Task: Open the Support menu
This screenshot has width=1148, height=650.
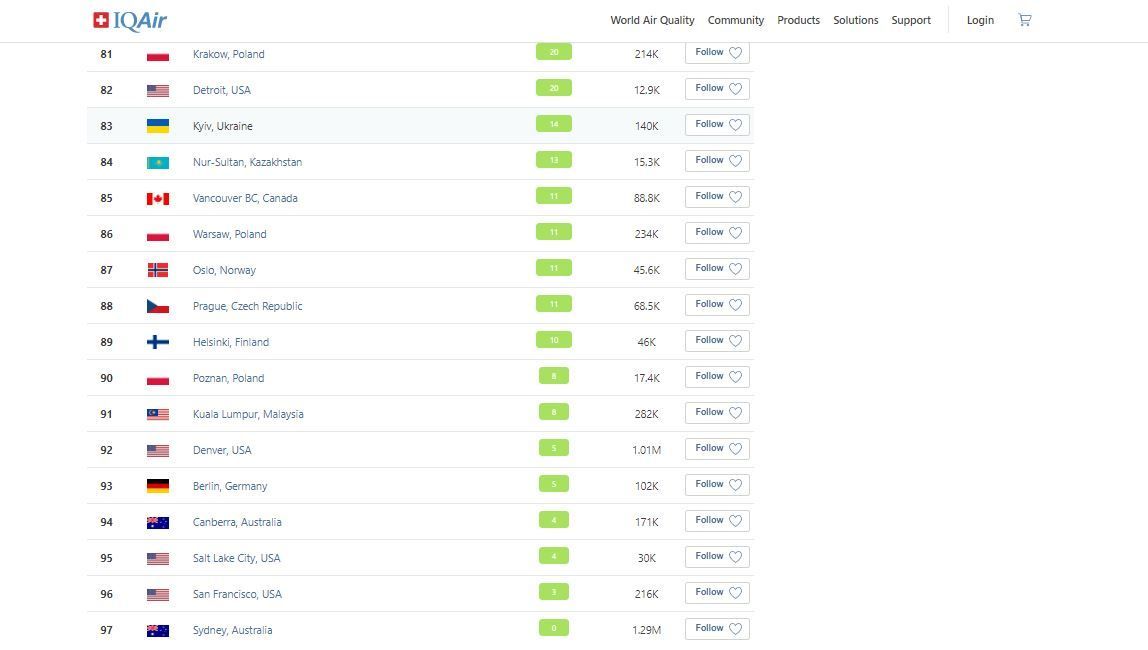Action: 911,20
